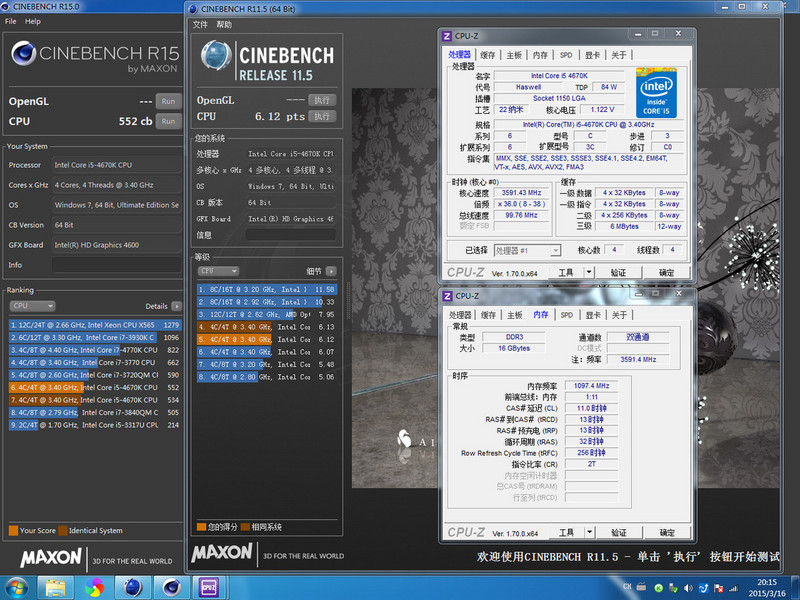
Task: Open the CPU ranking dropdown in Cinebench R15
Action: 31,306
